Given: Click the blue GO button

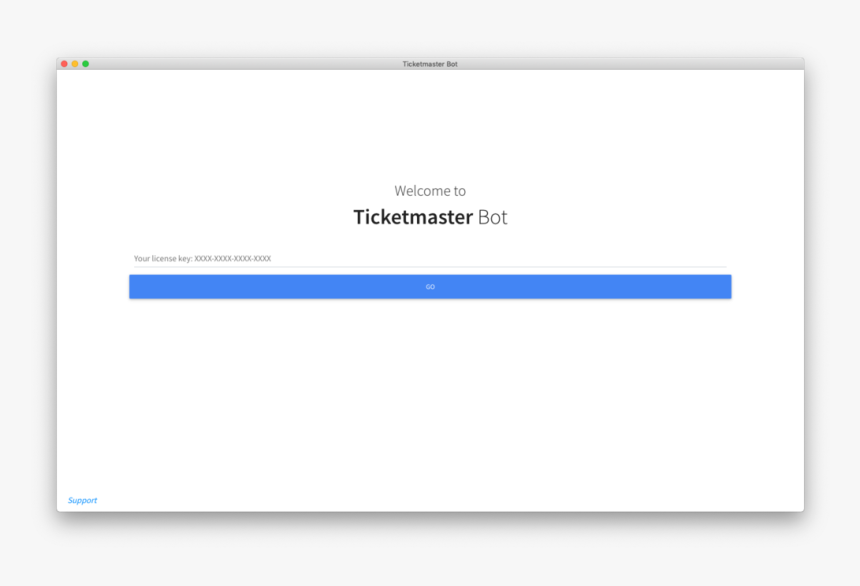Looking at the screenshot, I should click(x=430, y=287).
